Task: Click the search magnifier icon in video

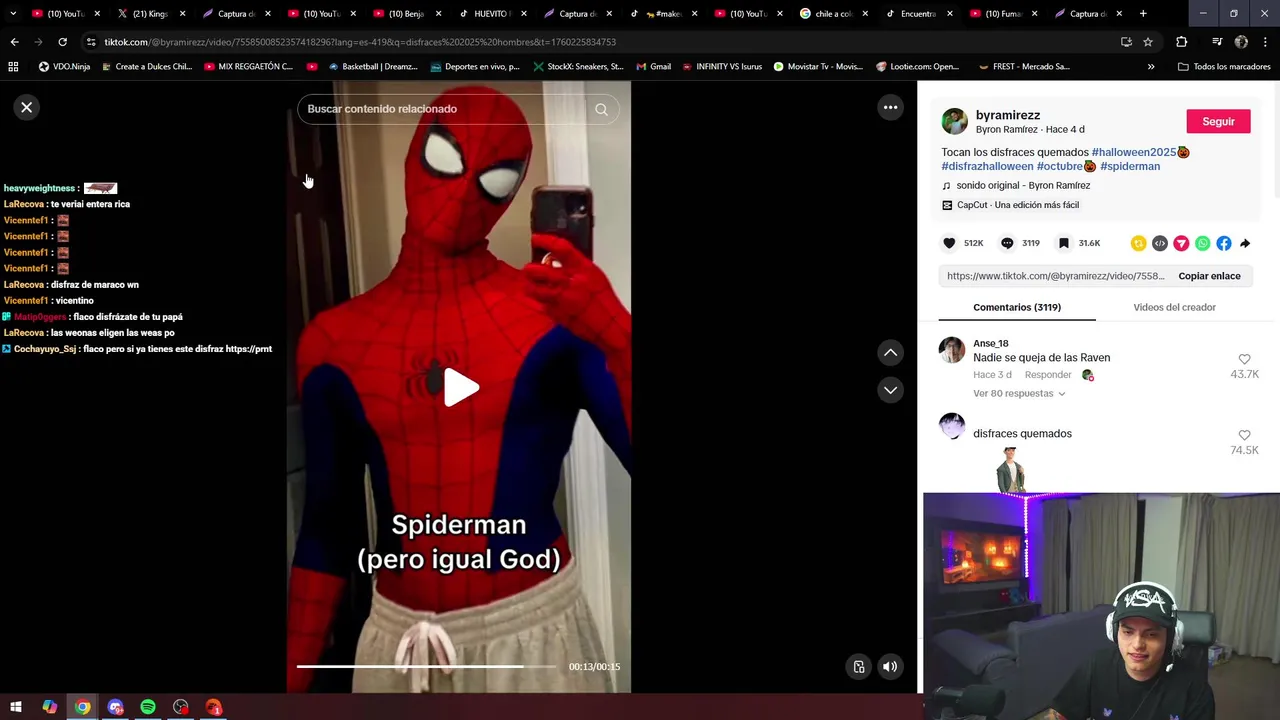Action: click(601, 109)
